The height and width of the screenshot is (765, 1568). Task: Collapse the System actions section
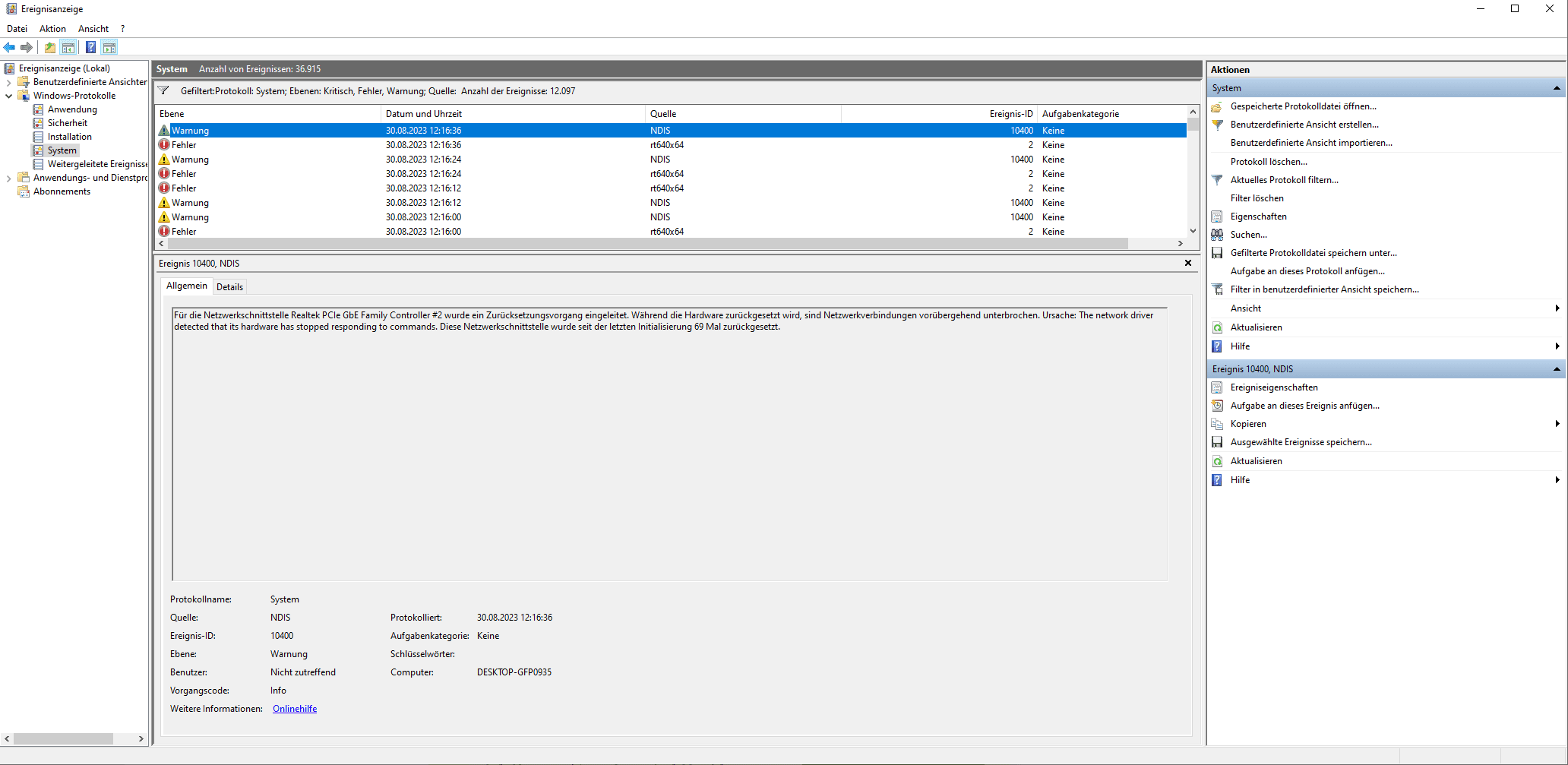pos(1557,88)
